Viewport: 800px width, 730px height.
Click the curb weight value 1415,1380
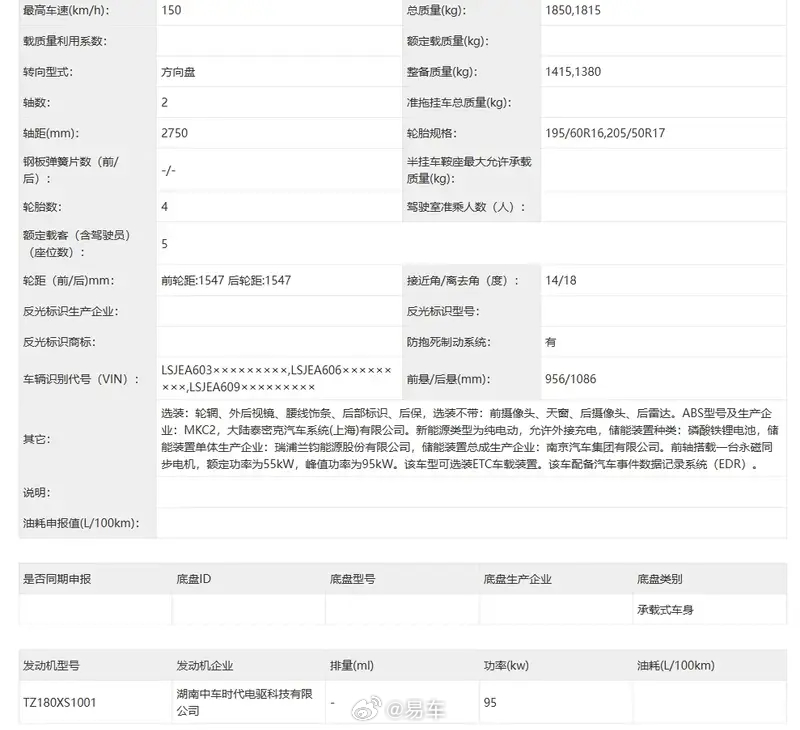point(572,72)
